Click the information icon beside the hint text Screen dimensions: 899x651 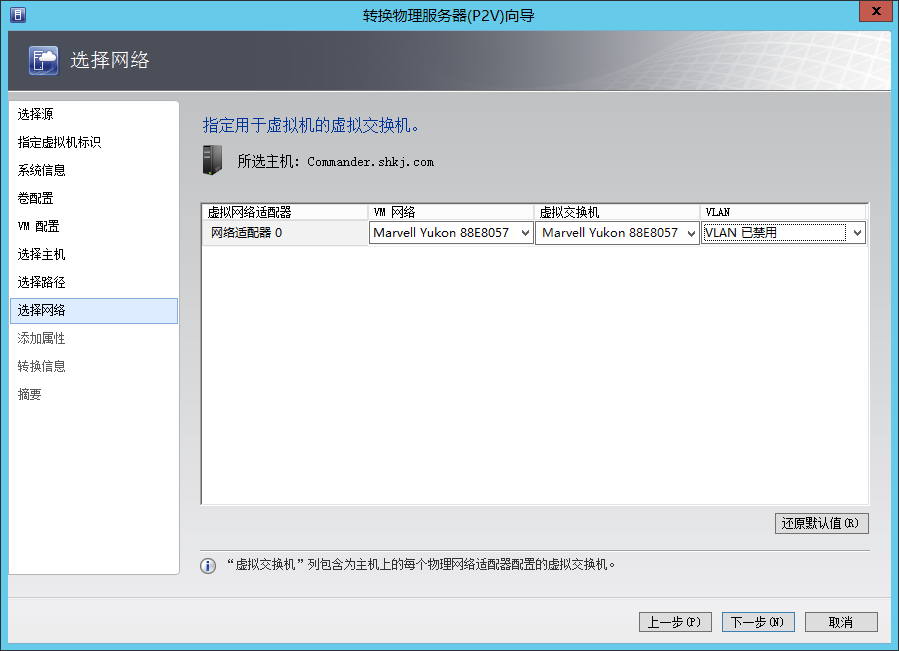tap(208, 566)
